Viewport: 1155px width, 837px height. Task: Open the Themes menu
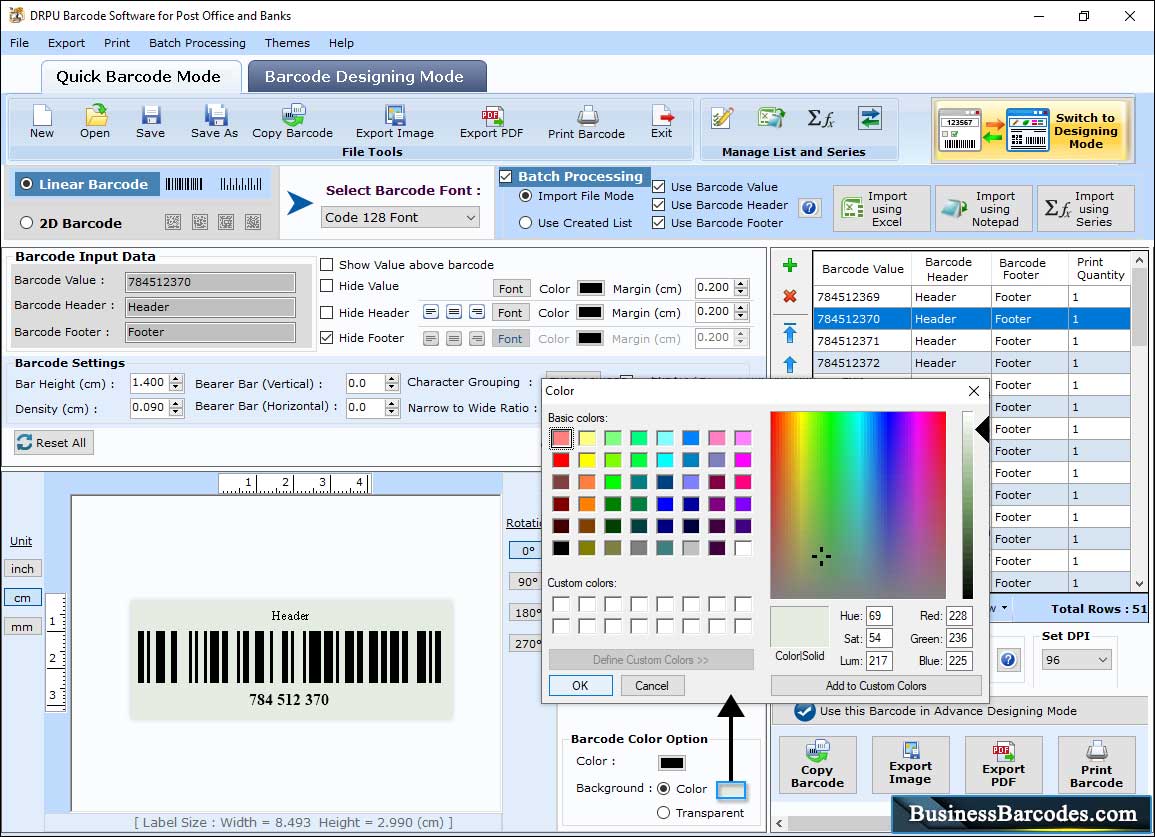(x=287, y=43)
